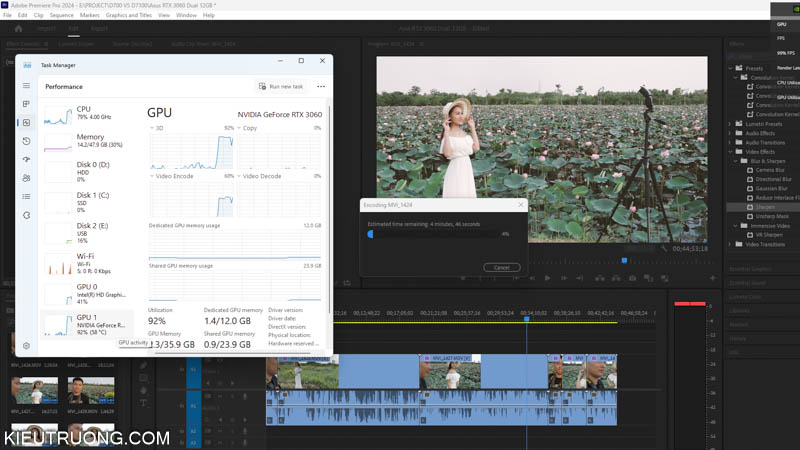Viewport: 800px width, 450px height.
Task: Open the Sequence menu
Action: coord(62,15)
